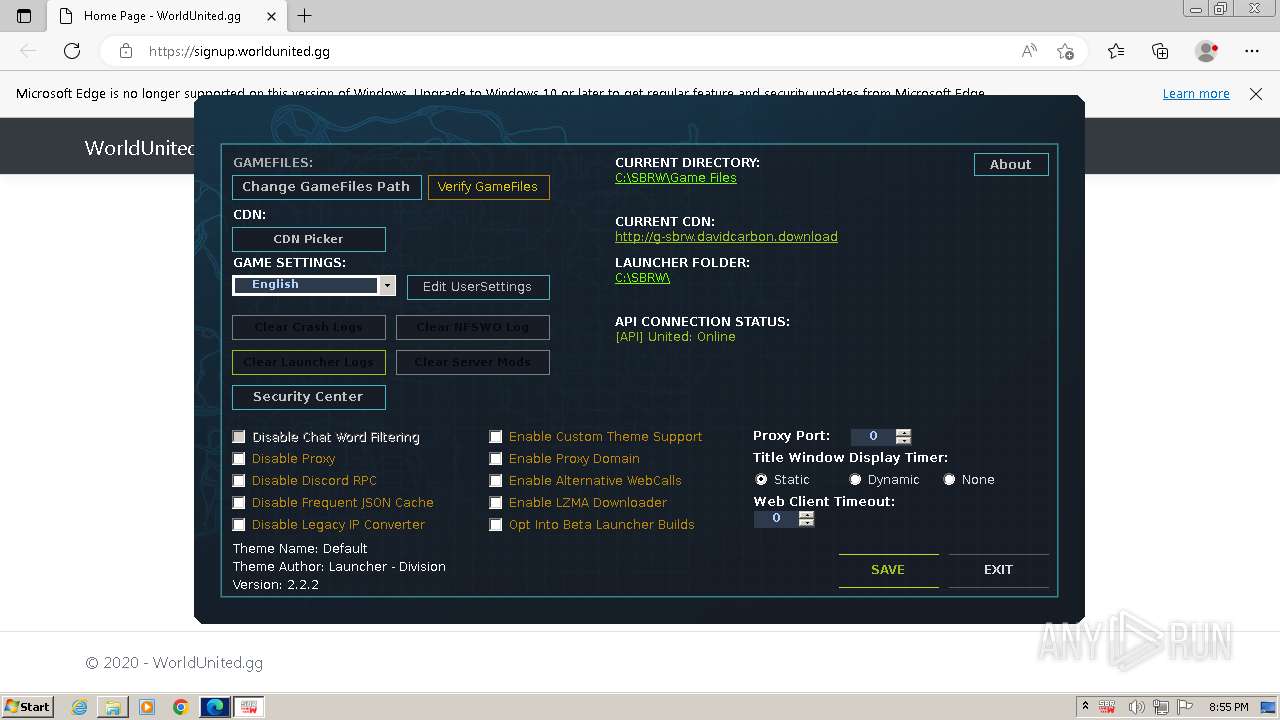1280x720 pixels.
Task: Expand the English language dropdown
Action: click(x=387, y=285)
